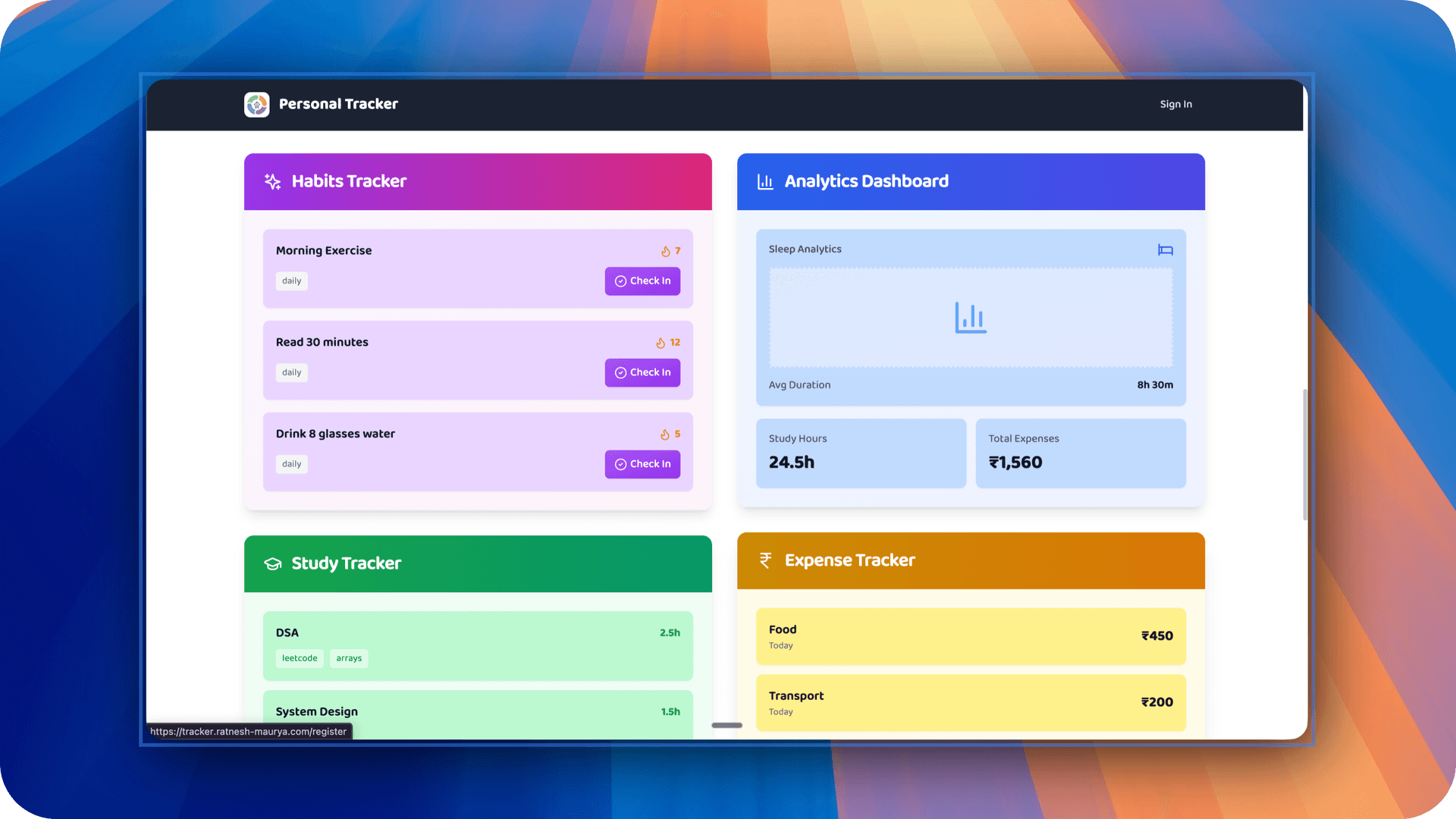This screenshot has width=1456, height=819.
Task: Click the Study Hours 24.5h card
Action: [x=861, y=453]
